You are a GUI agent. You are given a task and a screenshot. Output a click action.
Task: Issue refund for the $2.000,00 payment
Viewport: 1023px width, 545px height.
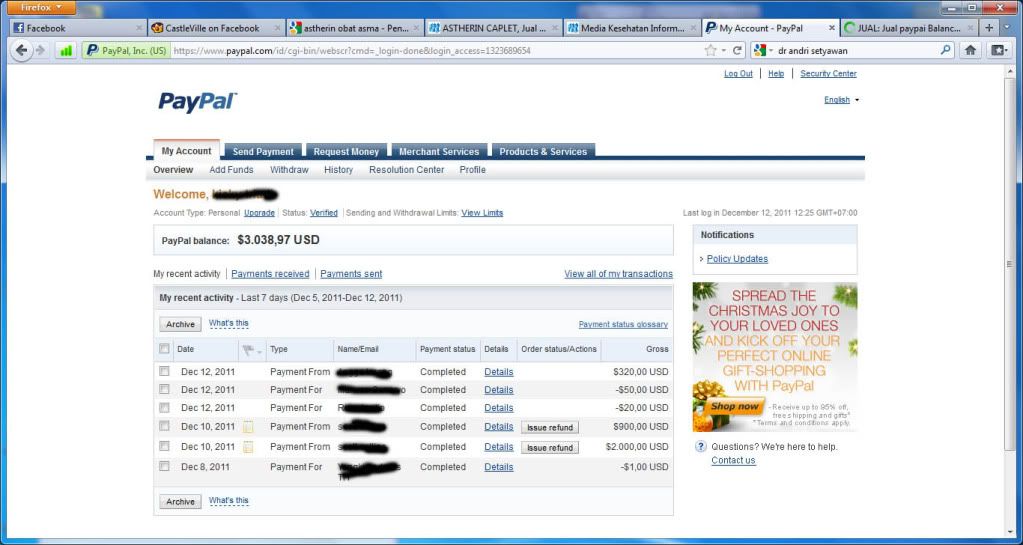tap(549, 448)
